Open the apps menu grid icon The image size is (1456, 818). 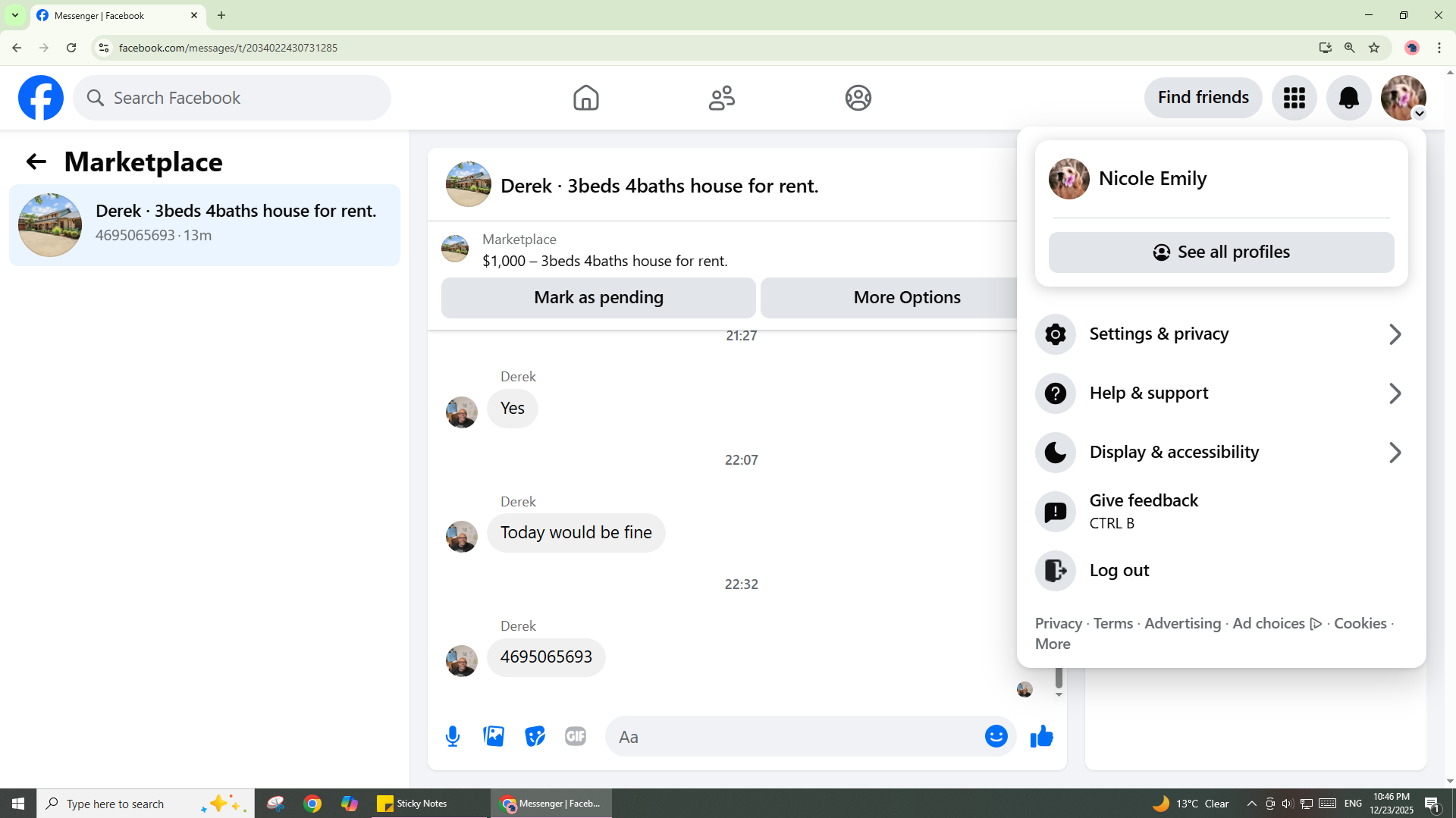tap(1294, 98)
